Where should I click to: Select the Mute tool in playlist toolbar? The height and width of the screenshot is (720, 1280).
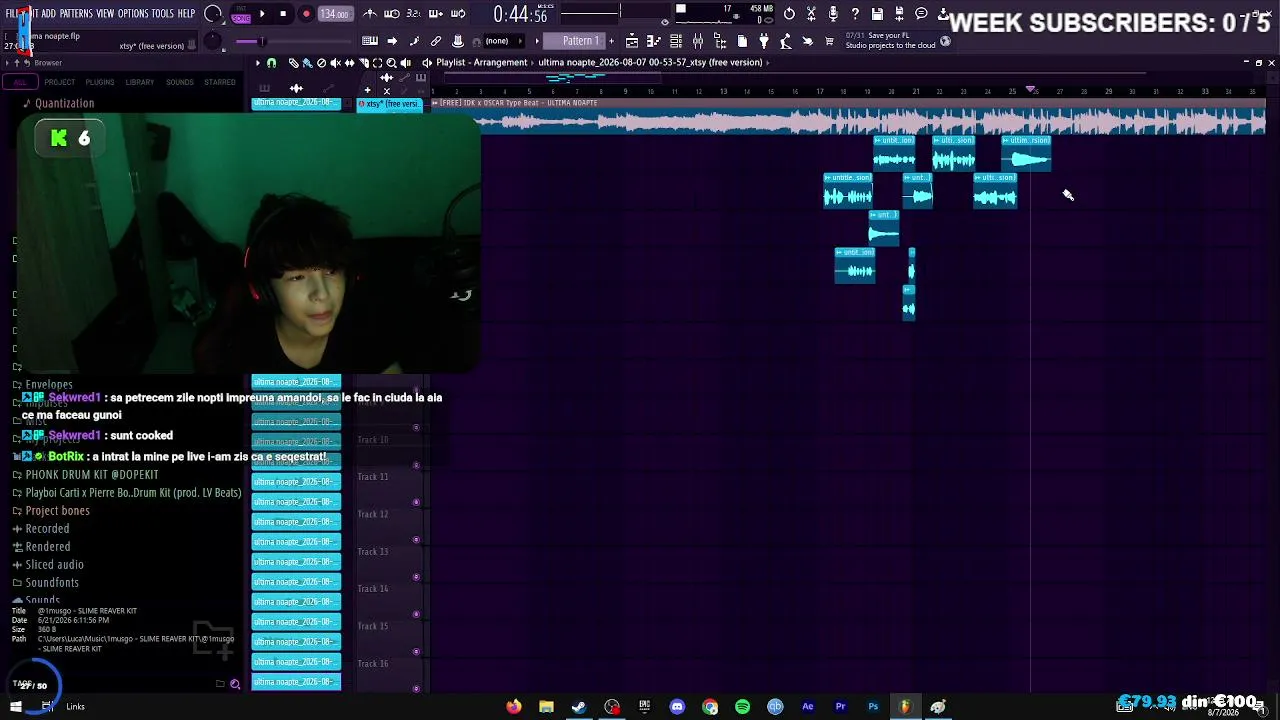(335, 62)
